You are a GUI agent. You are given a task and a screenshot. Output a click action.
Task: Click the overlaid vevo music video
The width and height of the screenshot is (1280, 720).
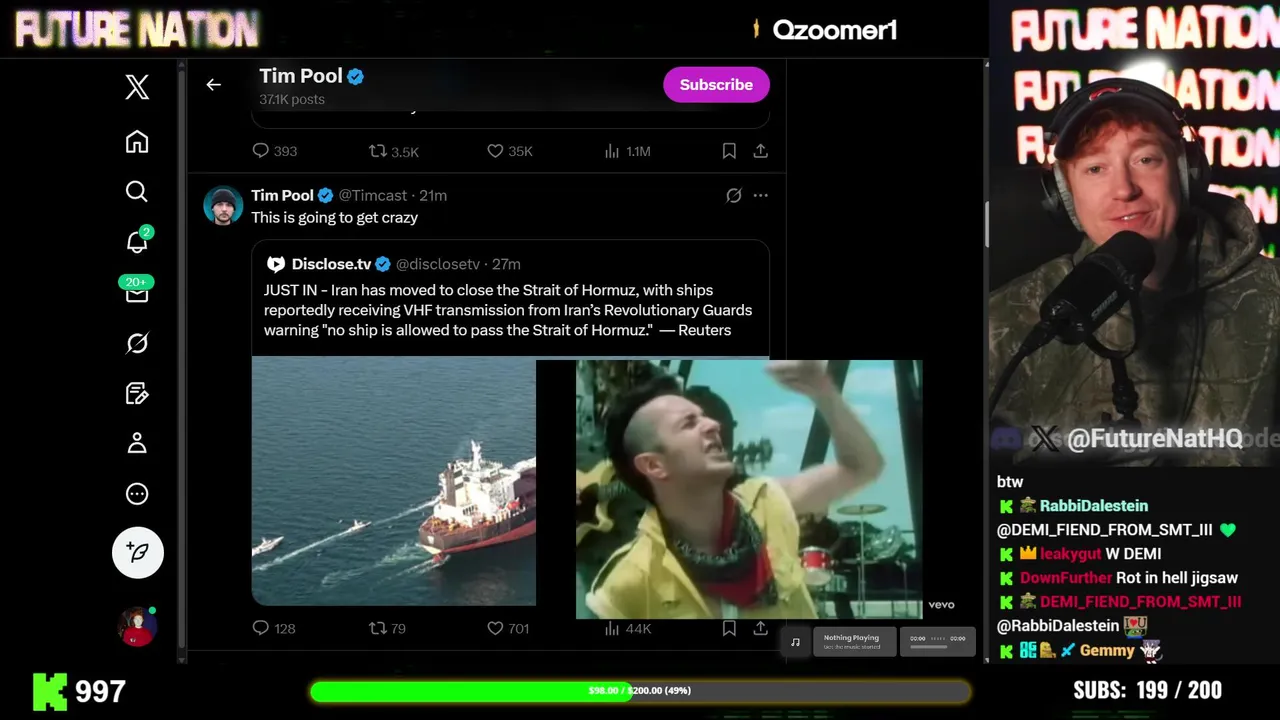749,489
